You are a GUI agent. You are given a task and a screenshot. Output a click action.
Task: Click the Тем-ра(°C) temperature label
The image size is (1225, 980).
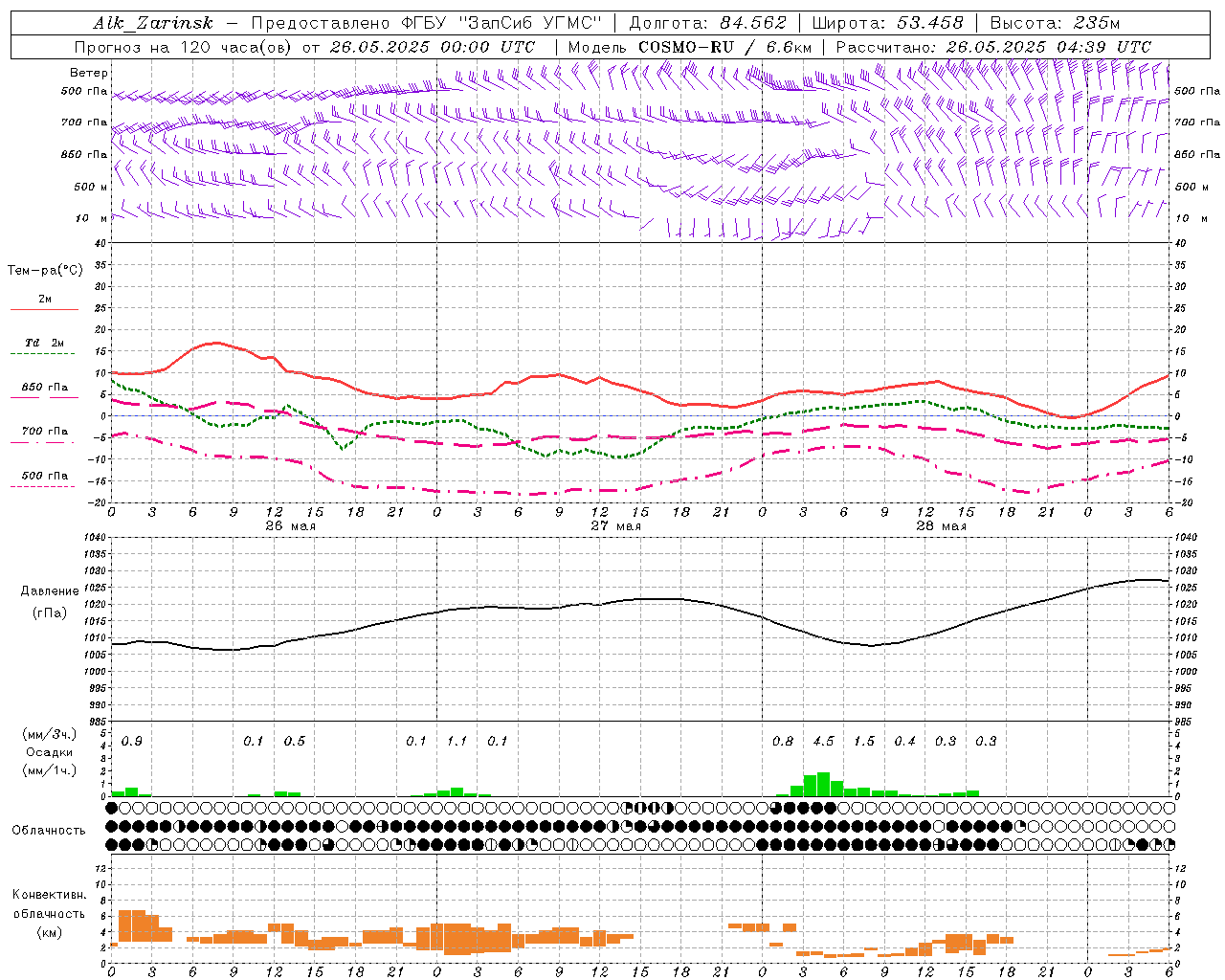click(x=45, y=271)
